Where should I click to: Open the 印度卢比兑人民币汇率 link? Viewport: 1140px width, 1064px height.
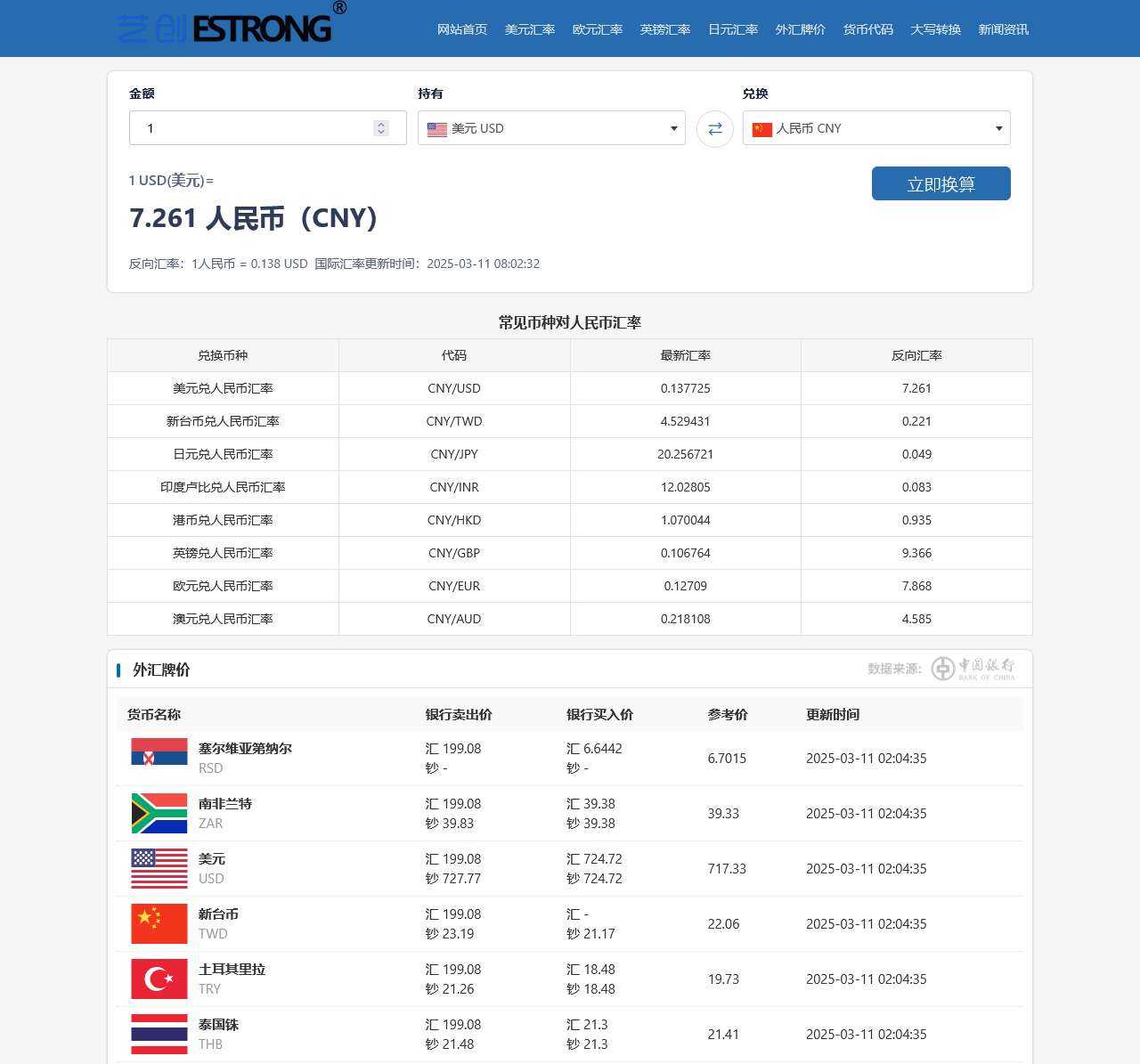223,487
